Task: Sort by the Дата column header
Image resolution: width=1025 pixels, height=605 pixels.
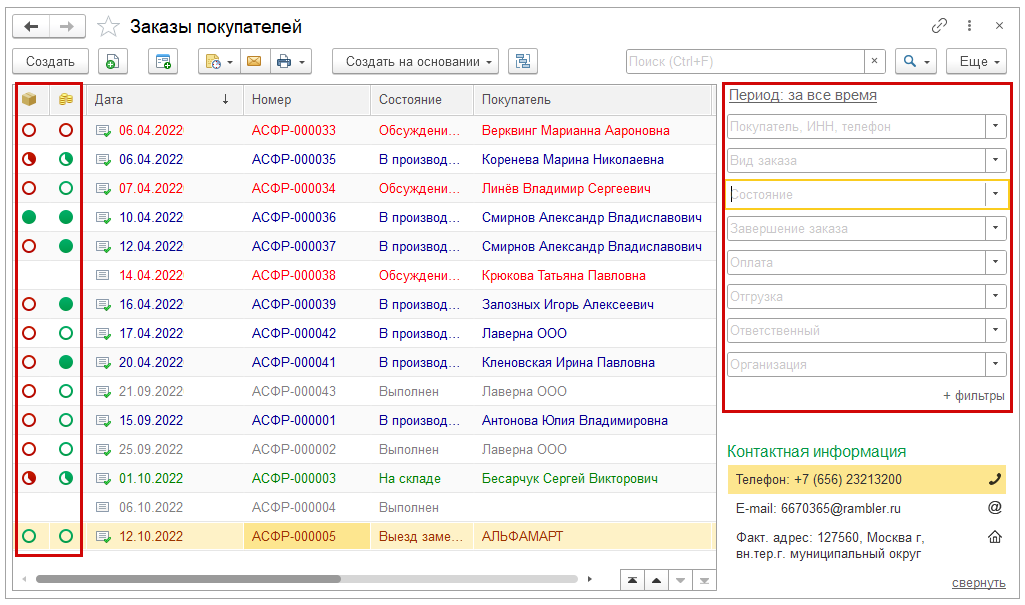Action: [164, 99]
